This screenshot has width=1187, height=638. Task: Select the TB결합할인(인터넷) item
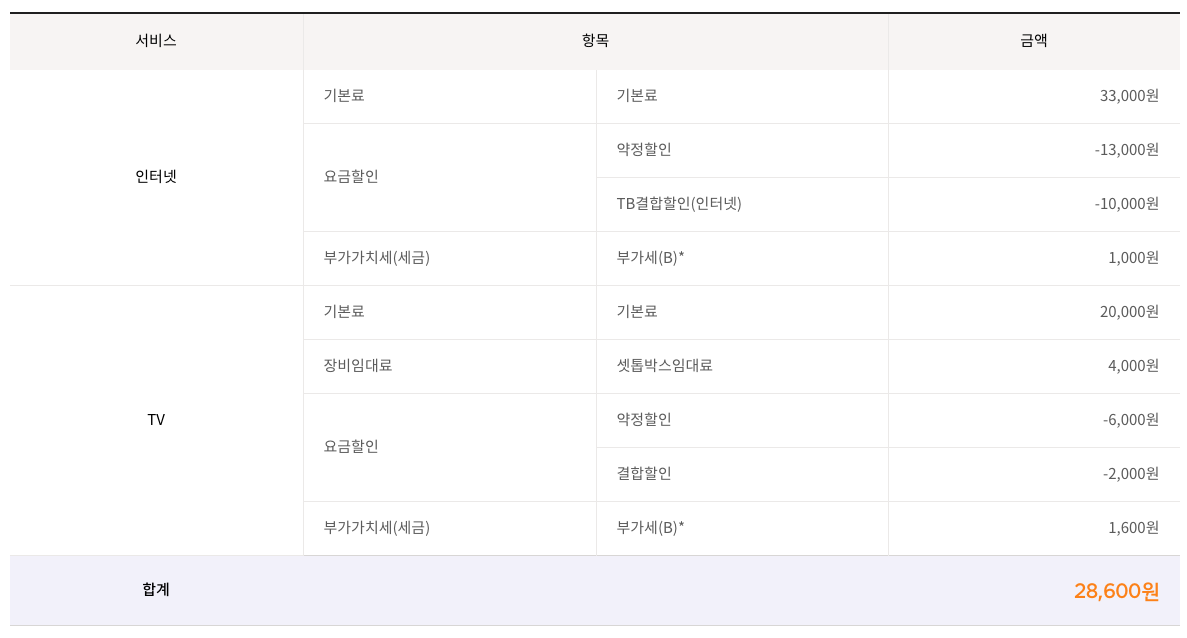(x=679, y=204)
